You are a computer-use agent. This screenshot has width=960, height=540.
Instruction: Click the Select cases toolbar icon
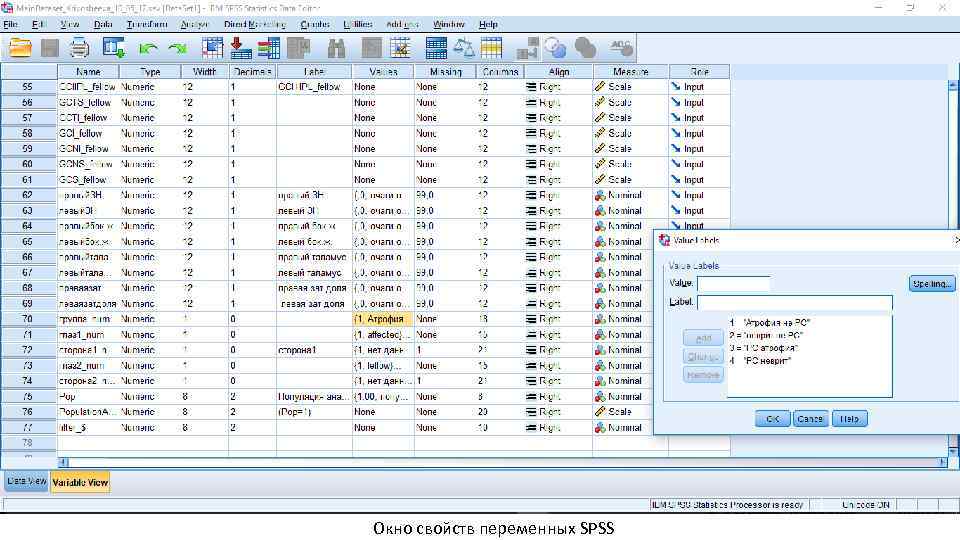coord(491,48)
